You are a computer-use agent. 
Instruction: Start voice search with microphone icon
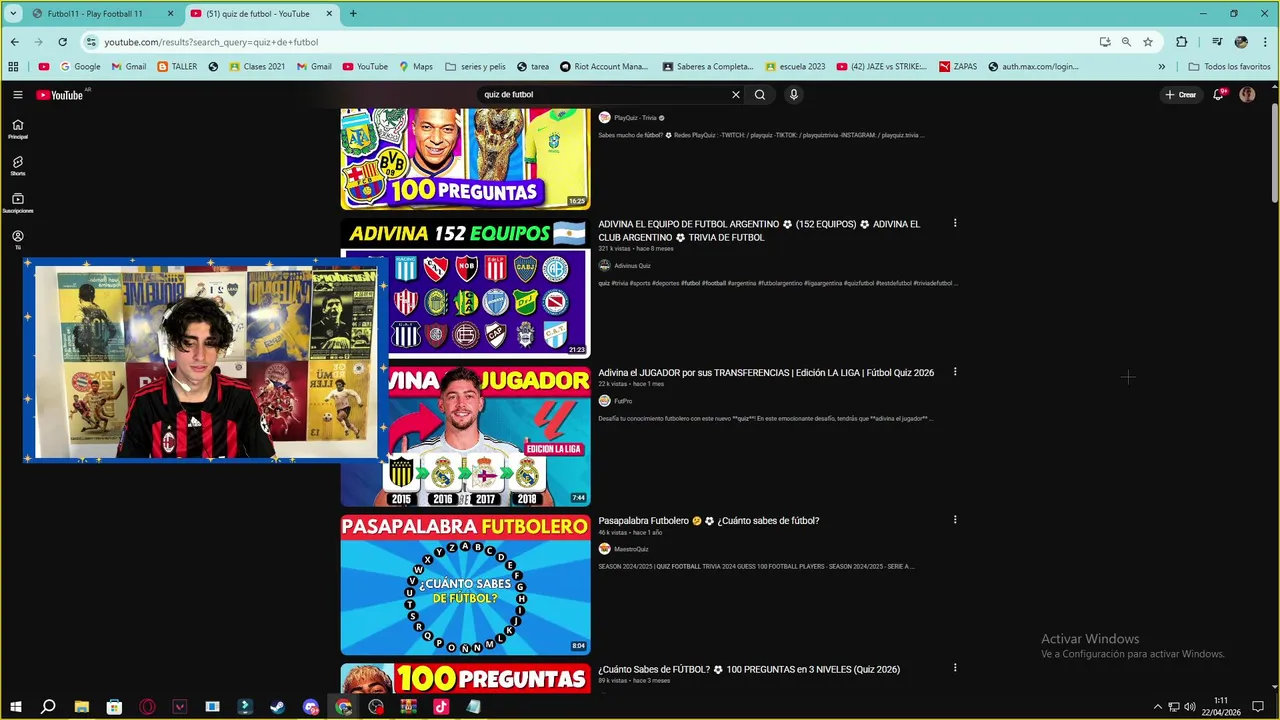pyautogui.click(x=794, y=95)
